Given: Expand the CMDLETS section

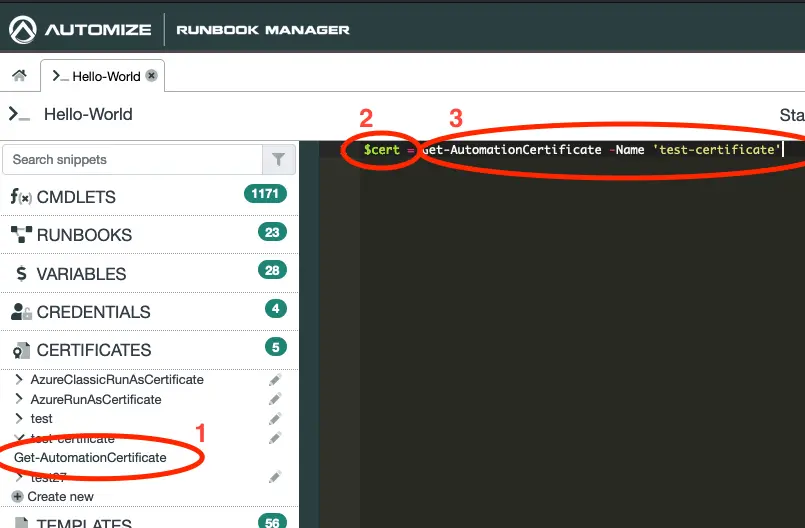Looking at the screenshot, I should click(149, 197).
